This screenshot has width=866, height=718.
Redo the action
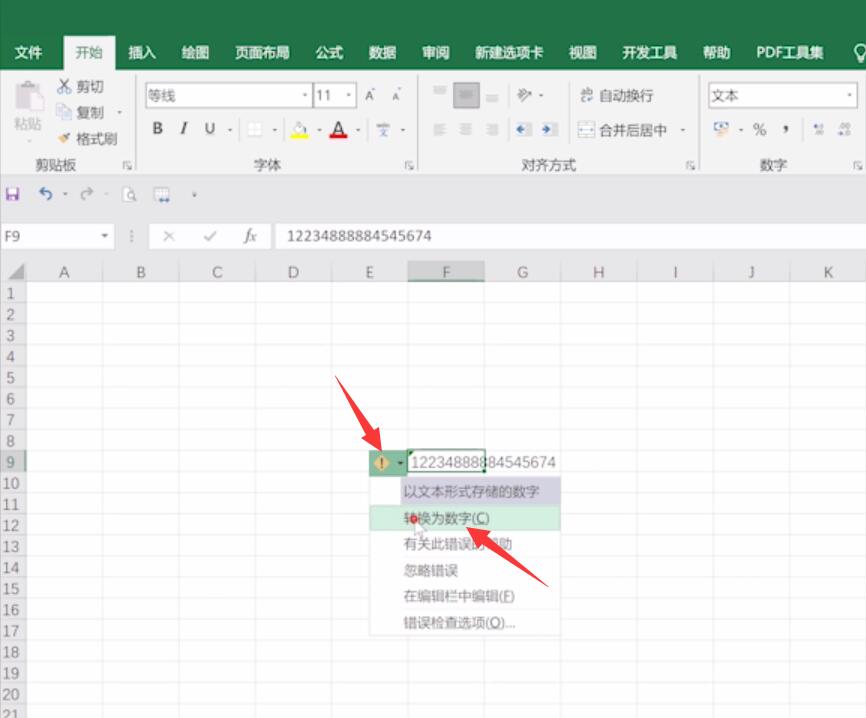coord(87,194)
